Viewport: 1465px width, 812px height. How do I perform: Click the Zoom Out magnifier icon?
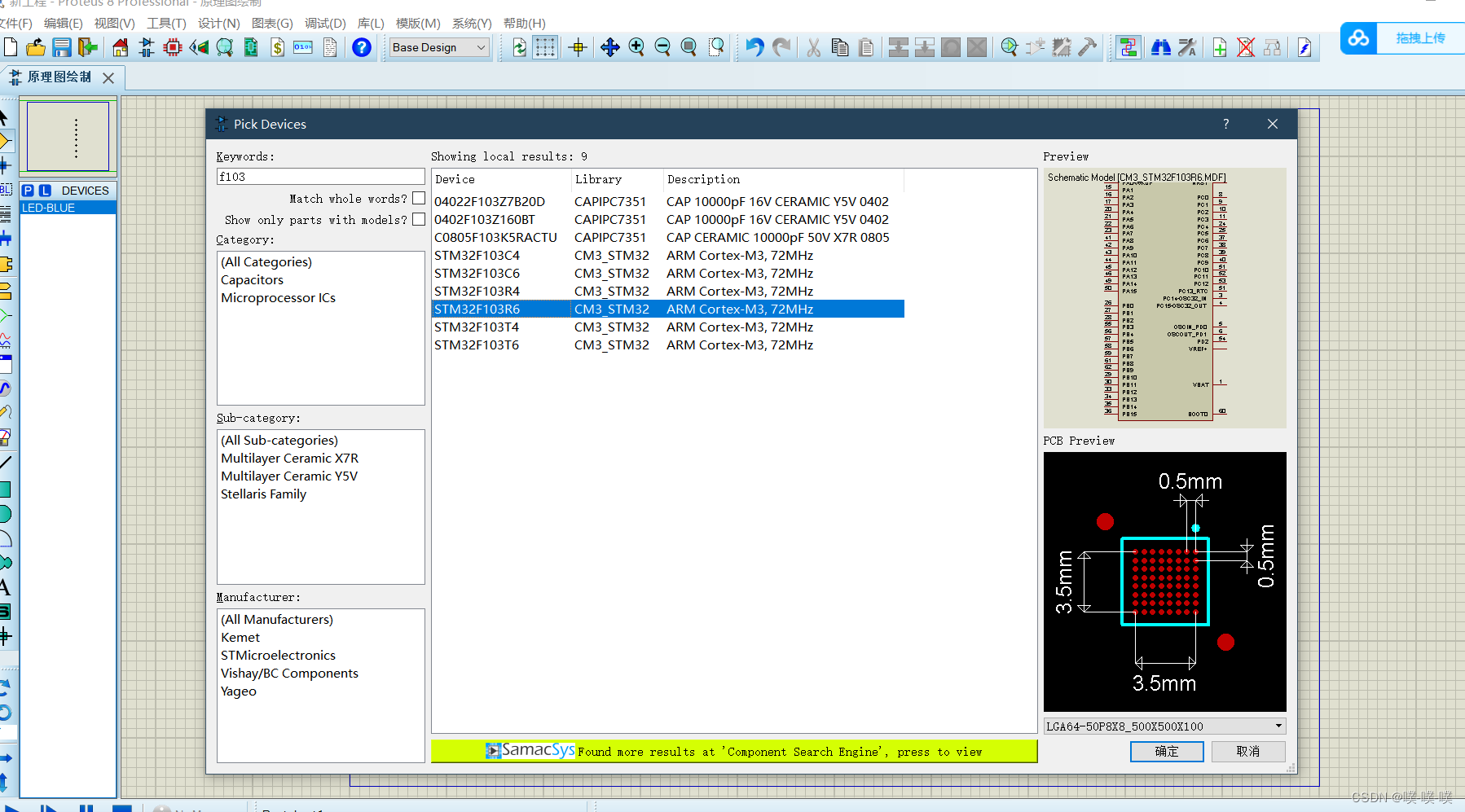(662, 47)
